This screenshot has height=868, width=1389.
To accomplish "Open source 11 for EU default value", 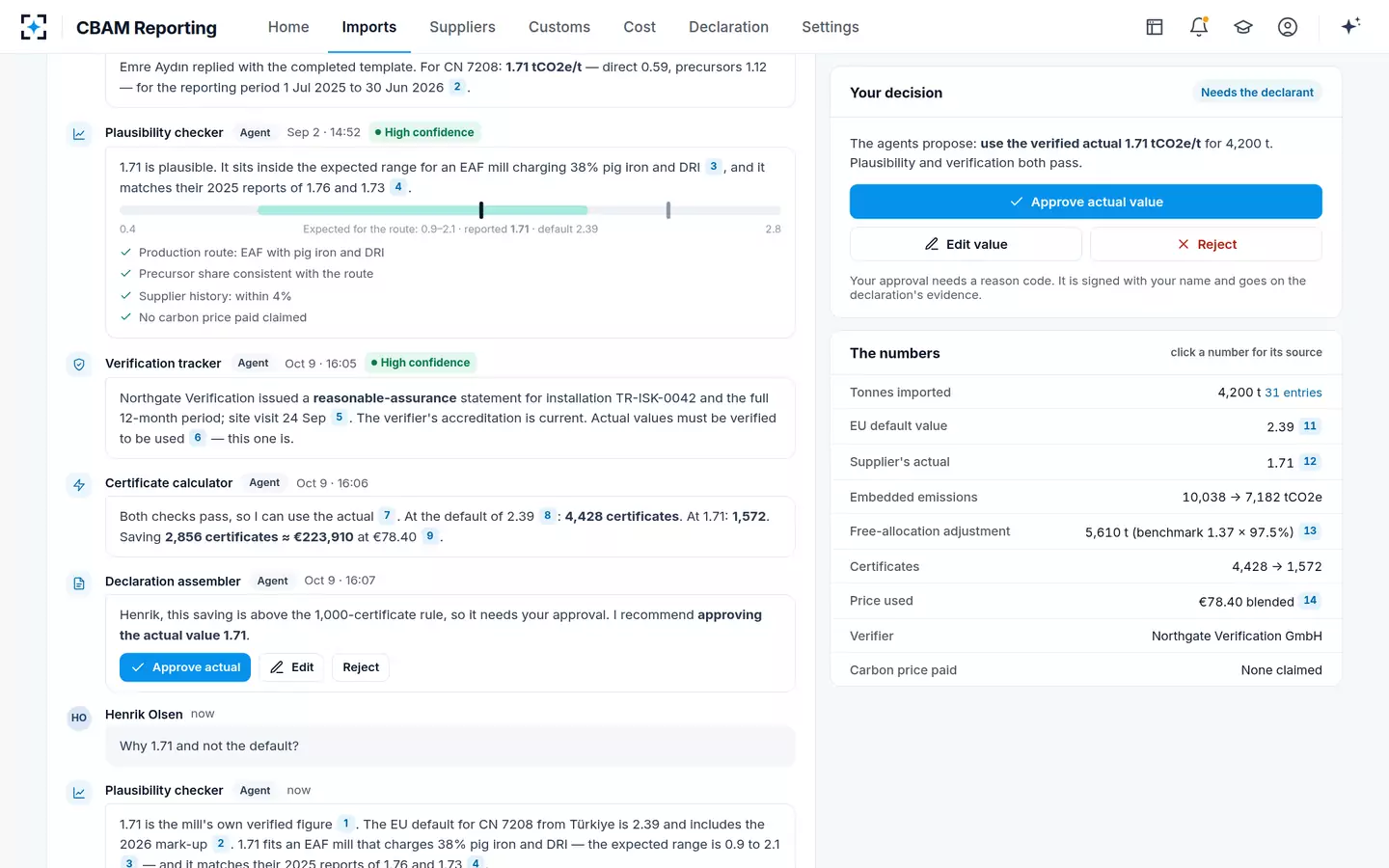I will pyautogui.click(x=1310, y=426).
